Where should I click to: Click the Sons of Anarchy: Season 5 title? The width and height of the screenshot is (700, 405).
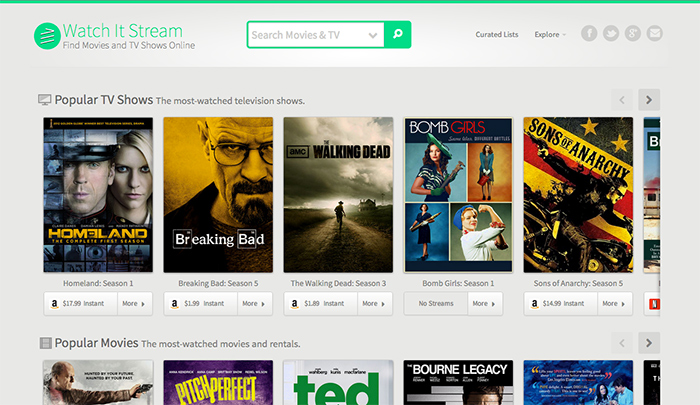[x=578, y=284]
